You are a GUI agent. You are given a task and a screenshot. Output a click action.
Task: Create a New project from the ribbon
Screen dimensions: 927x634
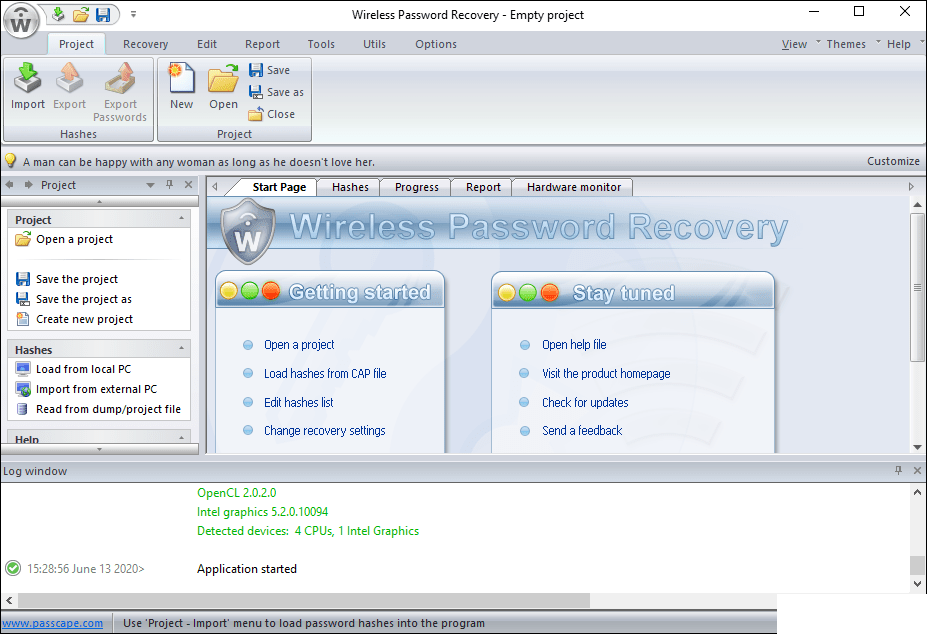(x=181, y=87)
